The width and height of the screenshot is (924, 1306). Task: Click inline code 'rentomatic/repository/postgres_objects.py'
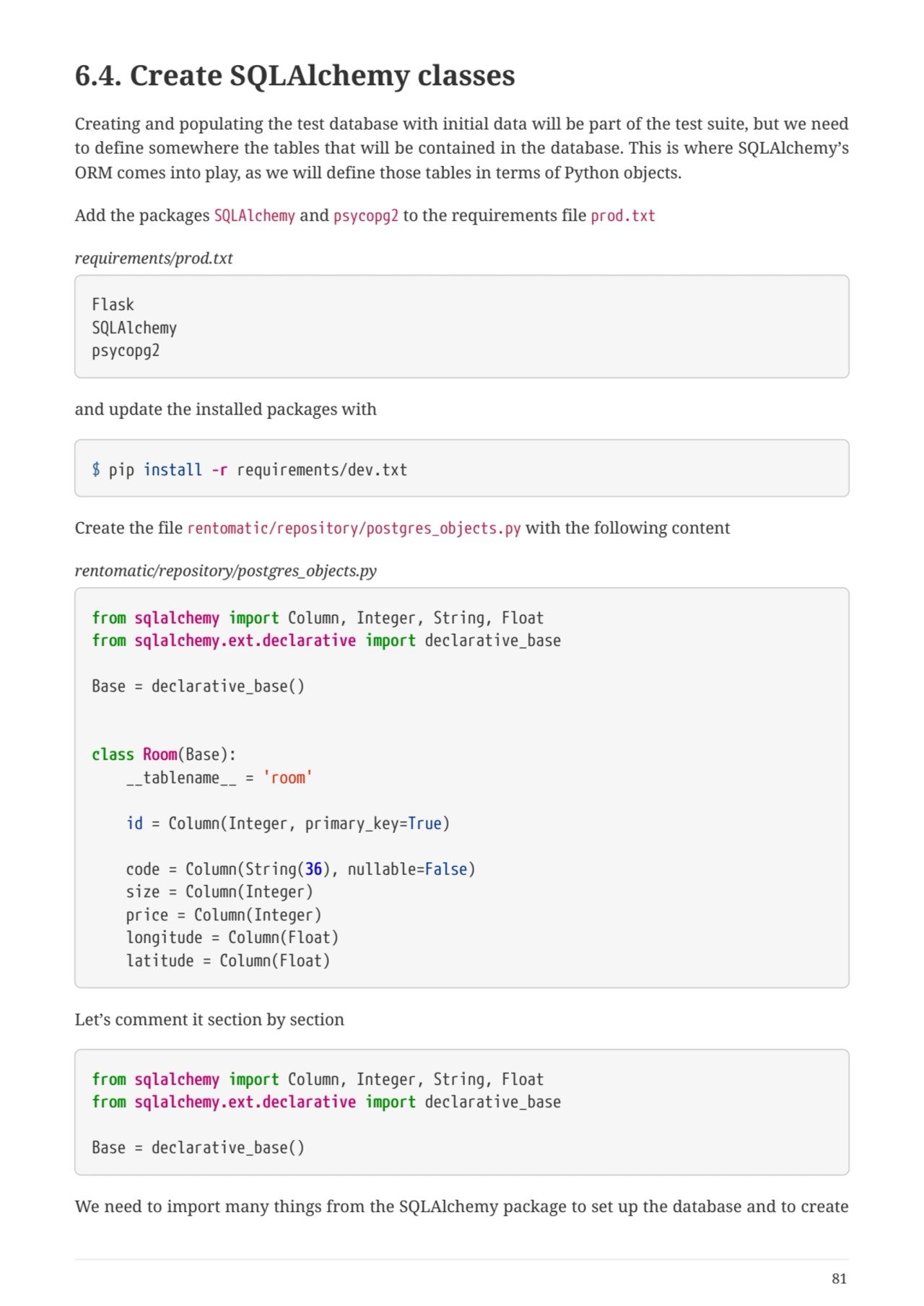click(x=354, y=528)
